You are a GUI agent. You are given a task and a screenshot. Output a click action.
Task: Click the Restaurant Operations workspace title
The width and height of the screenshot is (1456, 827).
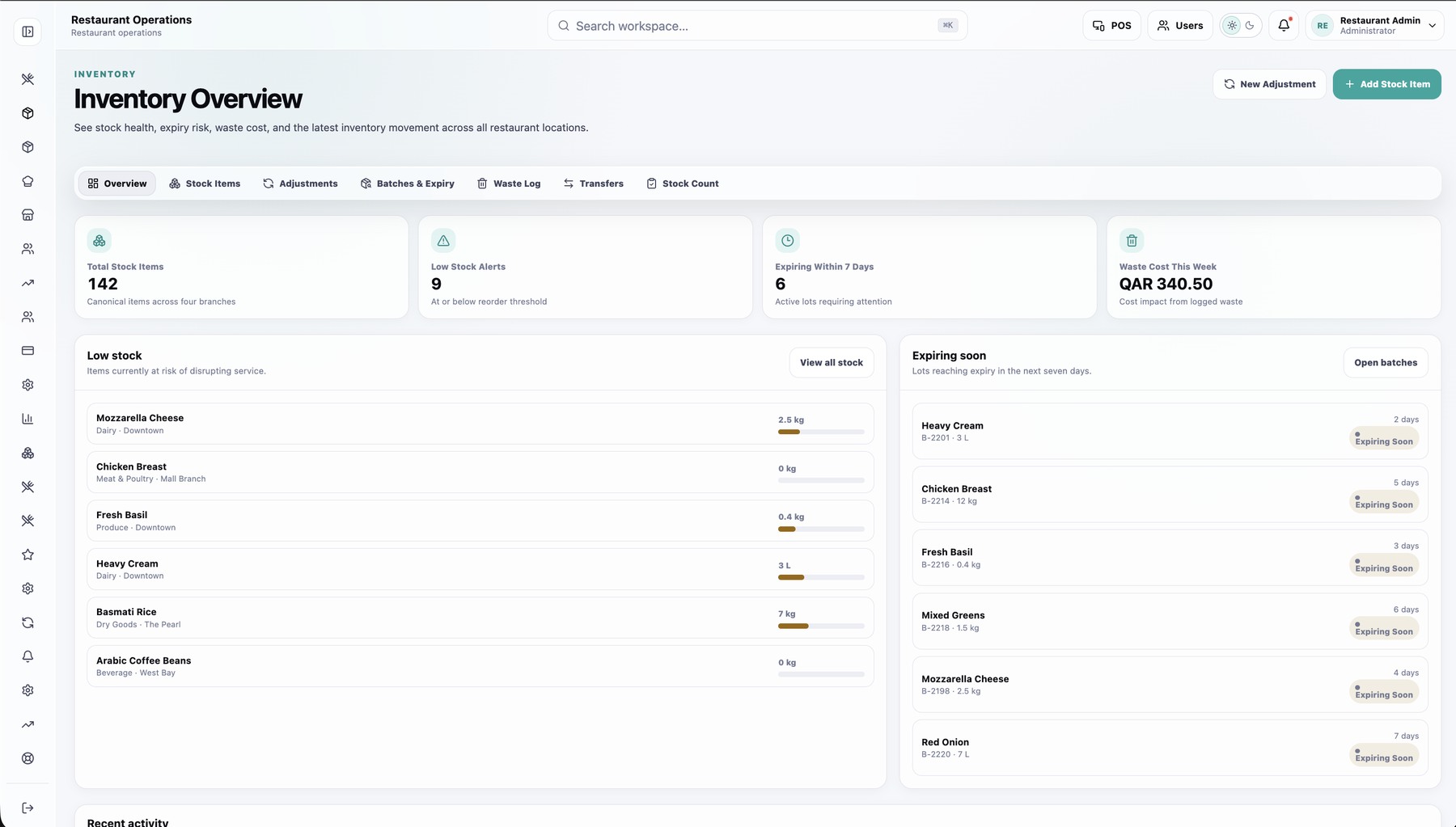tap(131, 19)
